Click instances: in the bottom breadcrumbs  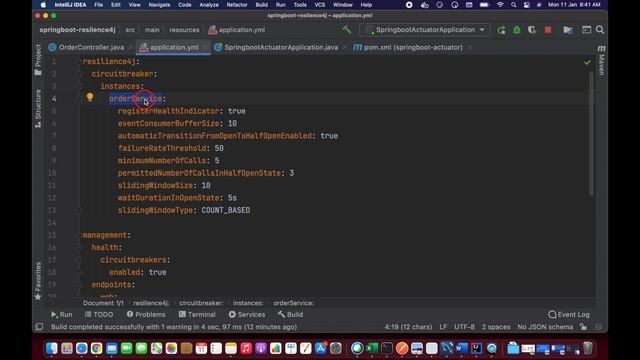tap(248, 303)
